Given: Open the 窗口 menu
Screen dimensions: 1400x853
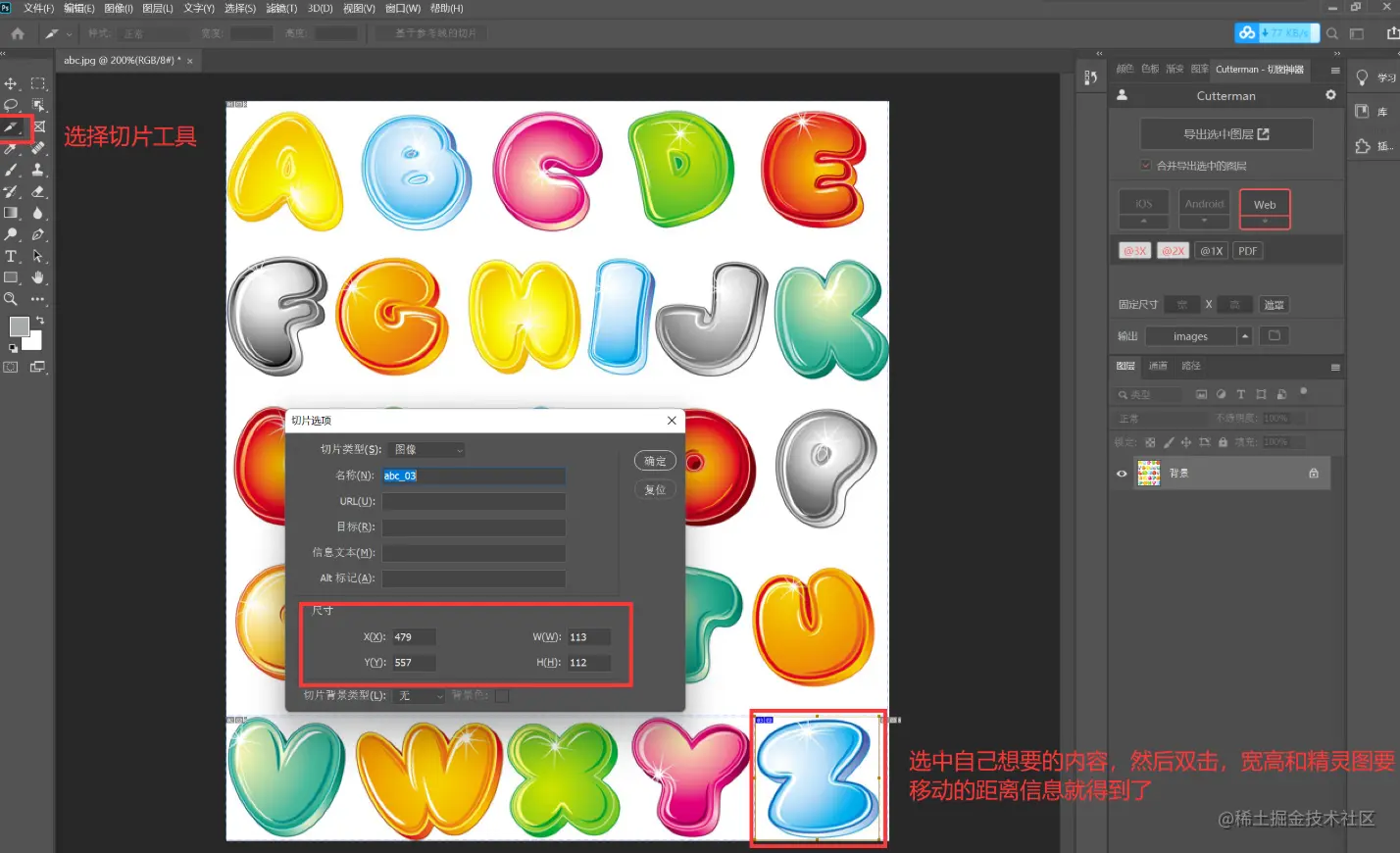Looking at the screenshot, I should [403, 8].
